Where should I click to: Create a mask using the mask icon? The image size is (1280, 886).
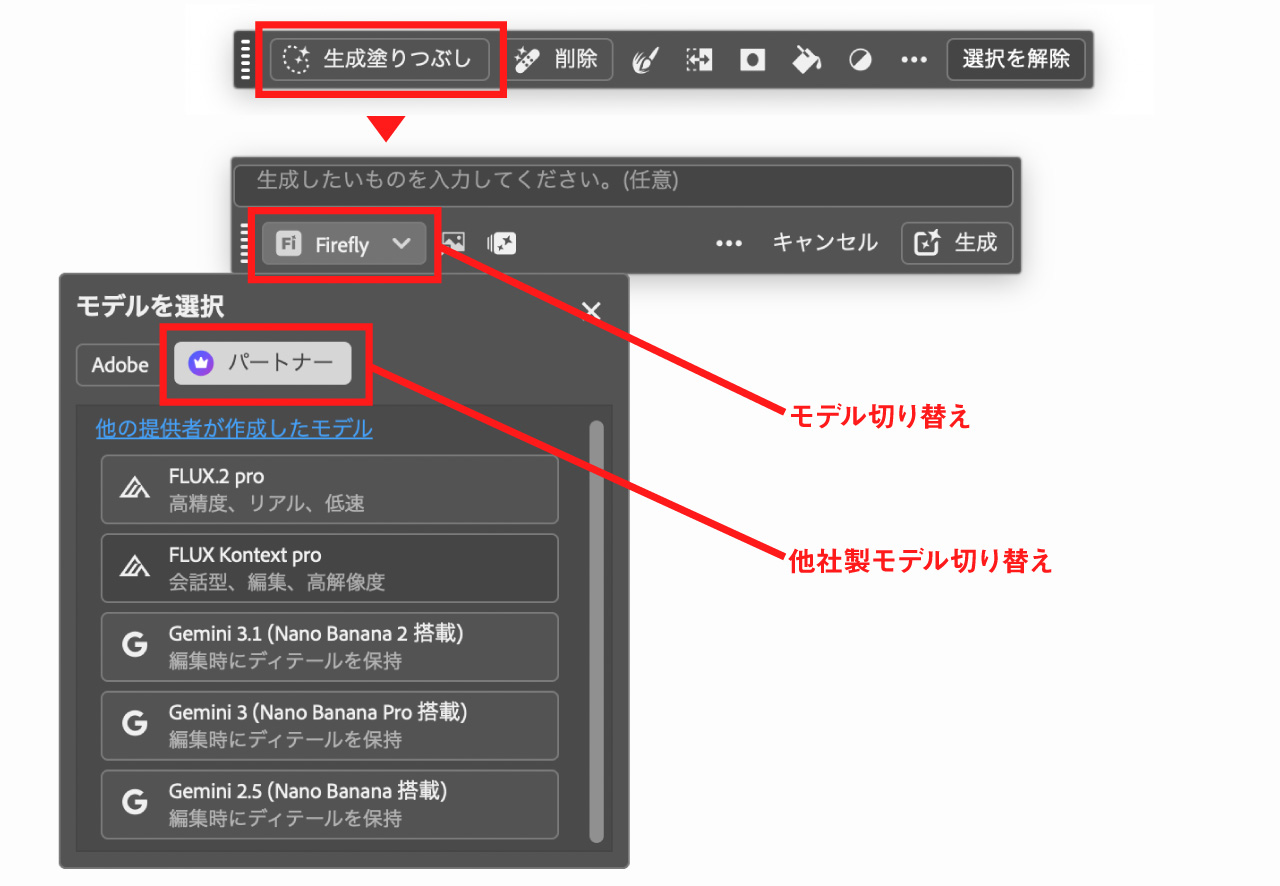752,60
